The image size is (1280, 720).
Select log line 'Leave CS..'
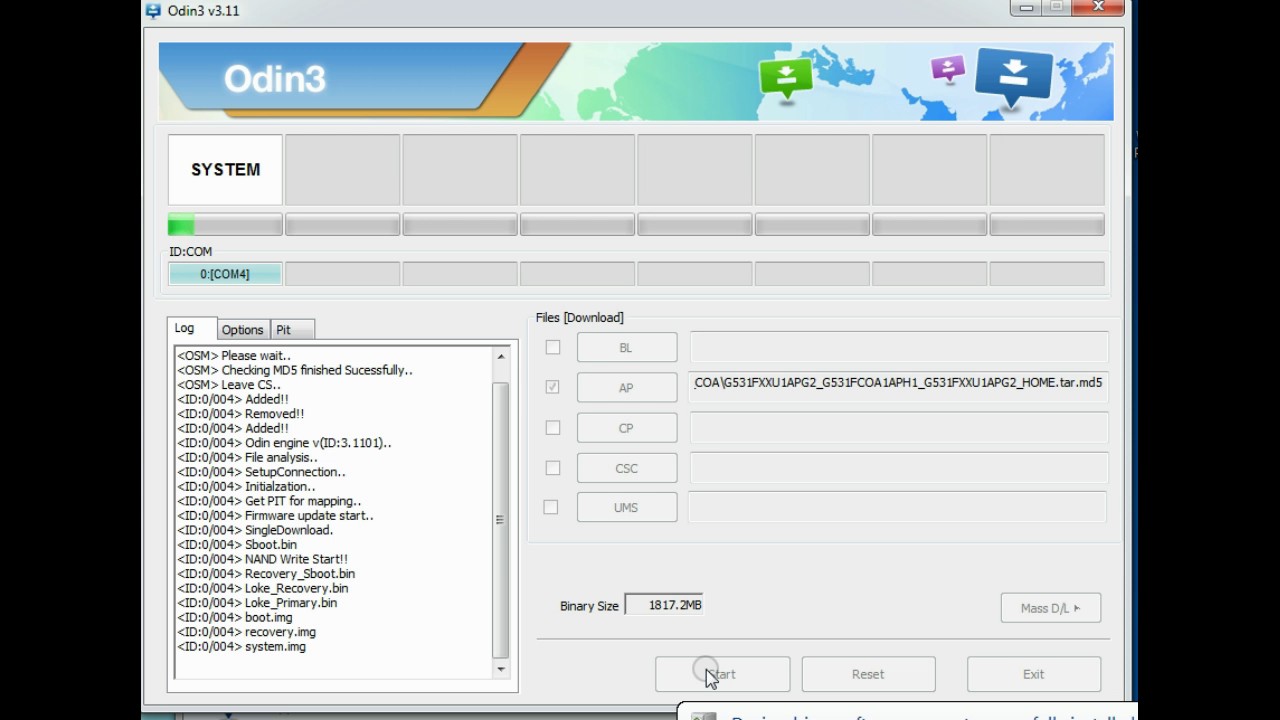pos(229,385)
